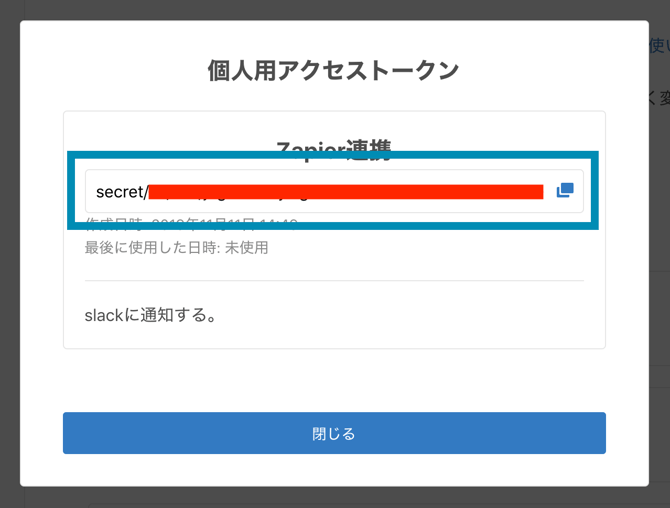Click the copy token icon
Image resolution: width=670 pixels, height=508 pixels.
(565, 190)
